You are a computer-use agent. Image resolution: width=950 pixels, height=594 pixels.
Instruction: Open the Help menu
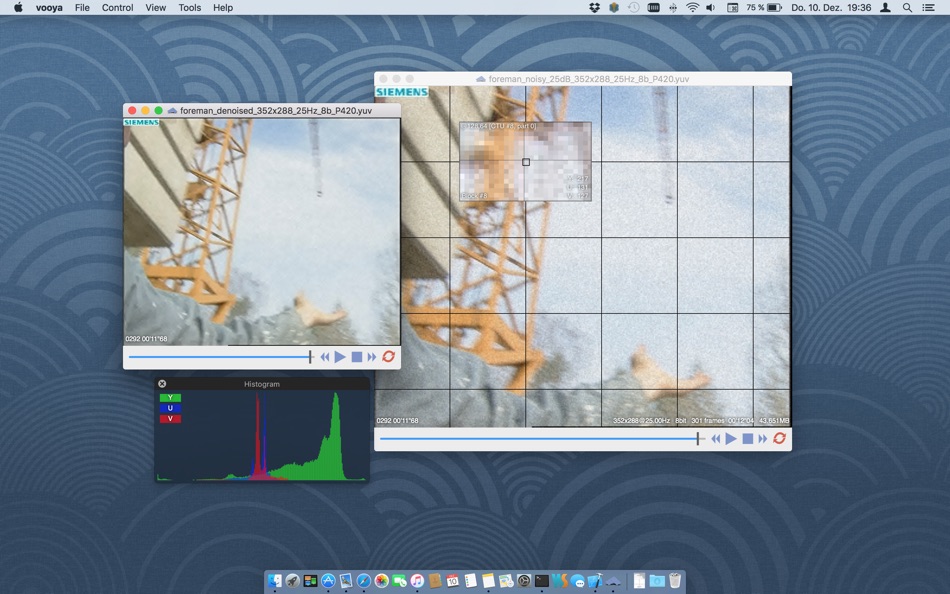coord(223,8)
